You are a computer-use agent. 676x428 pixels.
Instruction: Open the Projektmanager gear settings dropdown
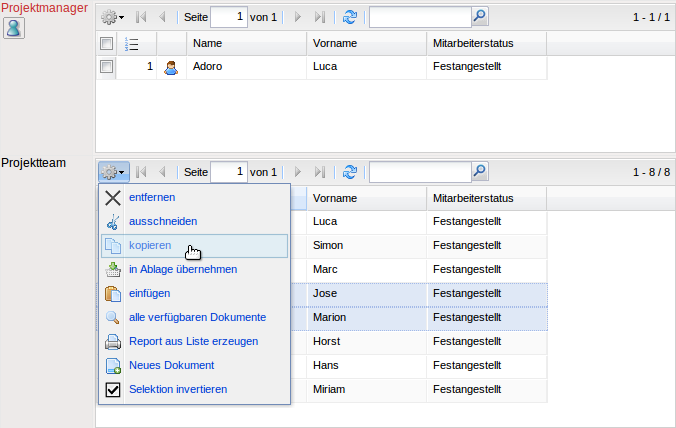[x=113, y=17]
